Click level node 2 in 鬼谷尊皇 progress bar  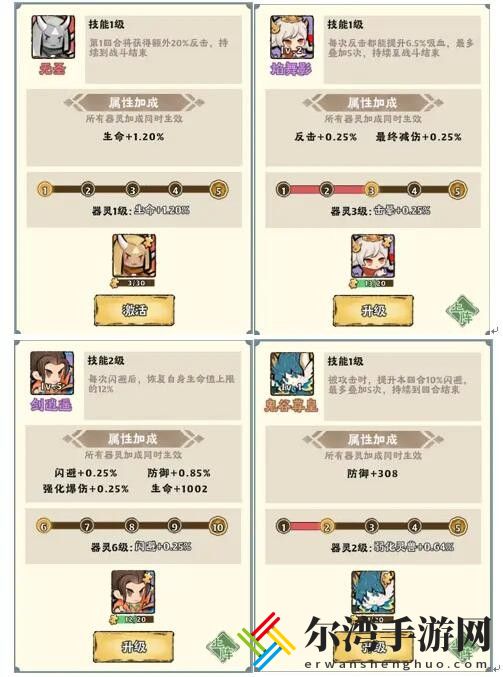327,527
